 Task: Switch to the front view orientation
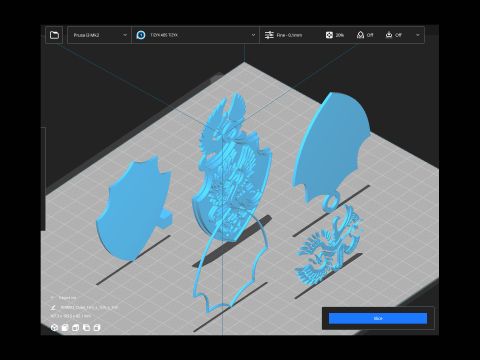pyautogui.click(x=65, y=328)
